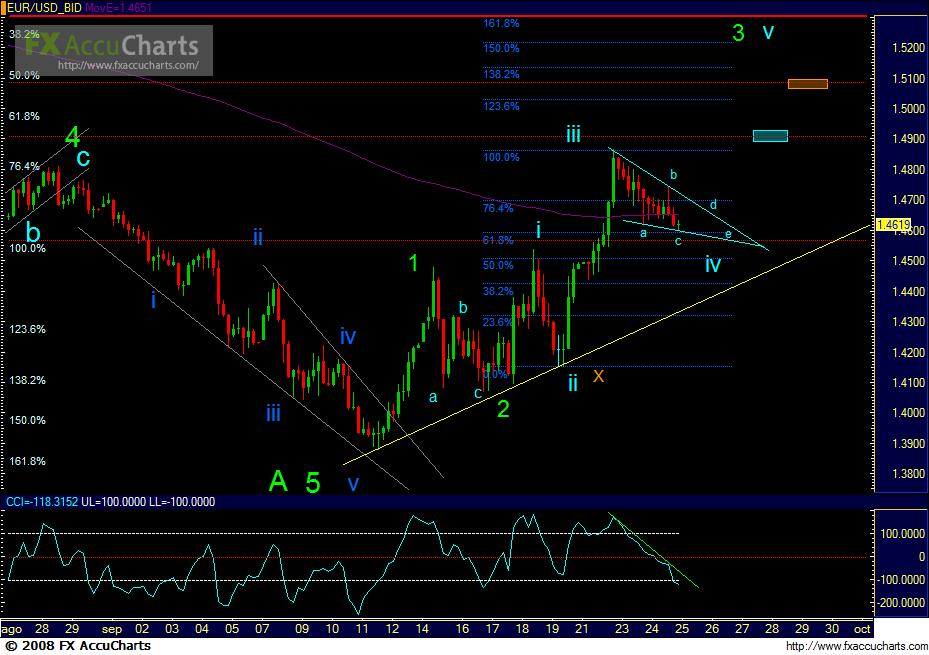Click the teal rectangle target zone

(770, 135)
